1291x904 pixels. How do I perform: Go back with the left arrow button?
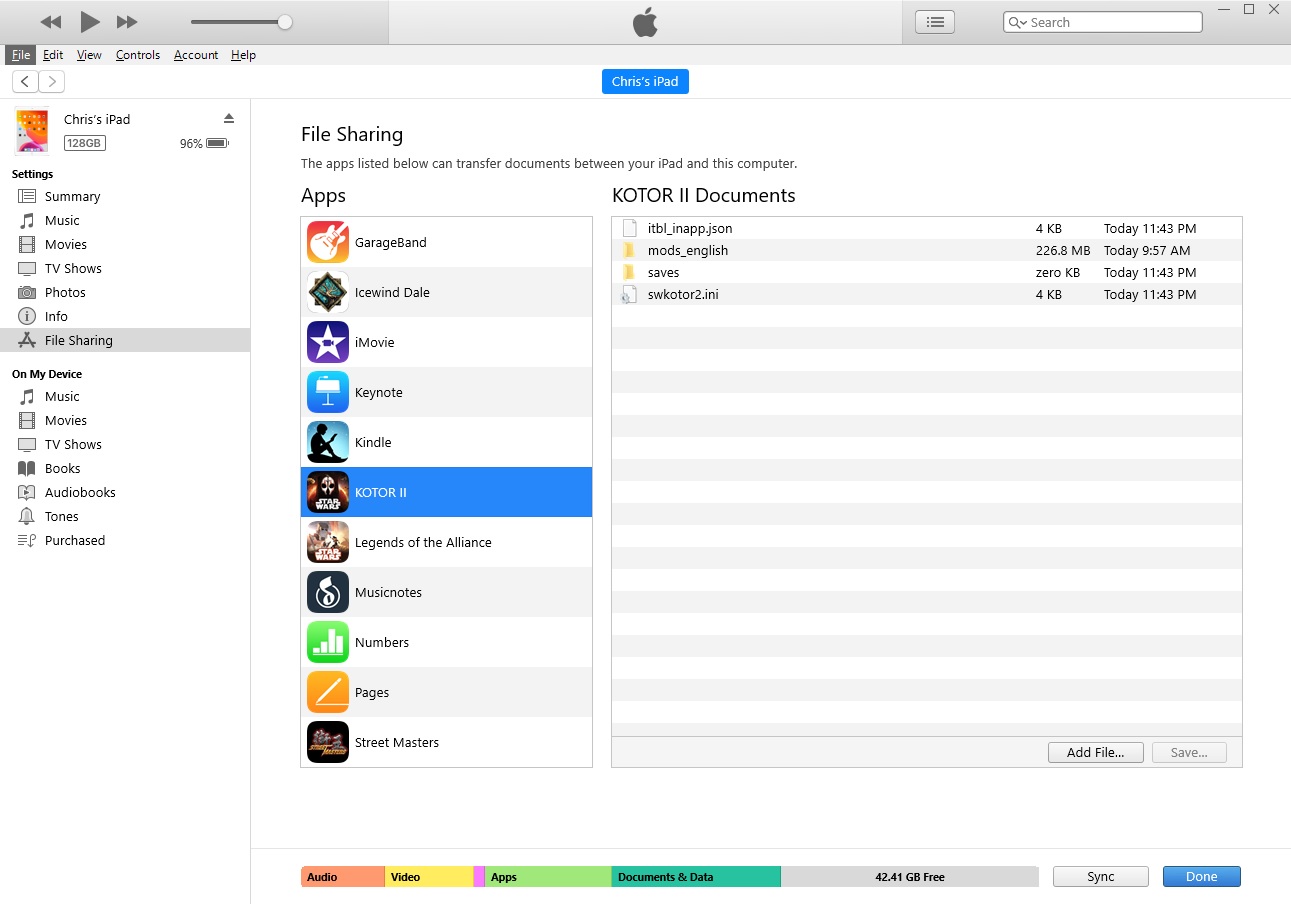click(25, 82)
